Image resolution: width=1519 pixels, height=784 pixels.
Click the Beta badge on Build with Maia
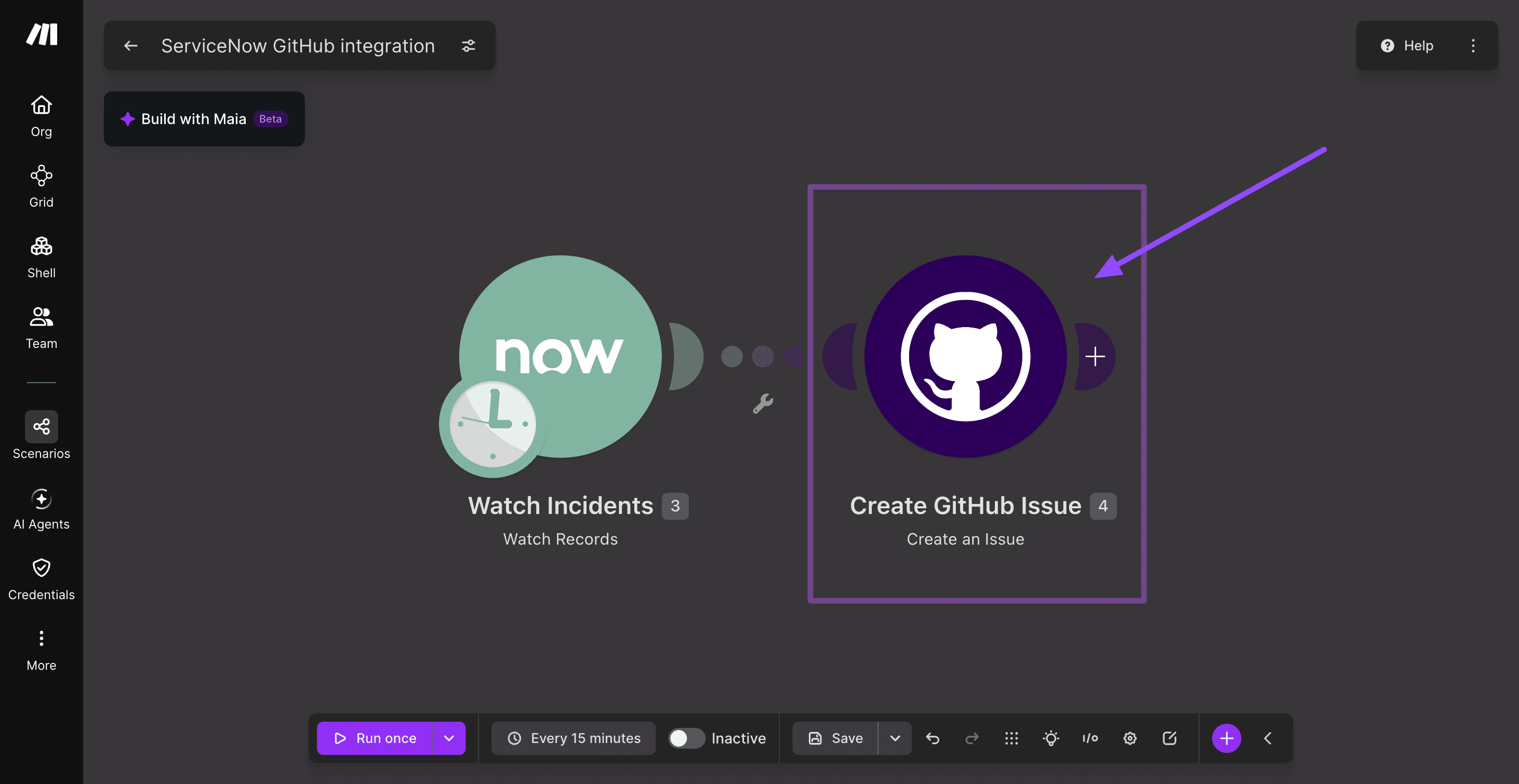pos(270,119)
